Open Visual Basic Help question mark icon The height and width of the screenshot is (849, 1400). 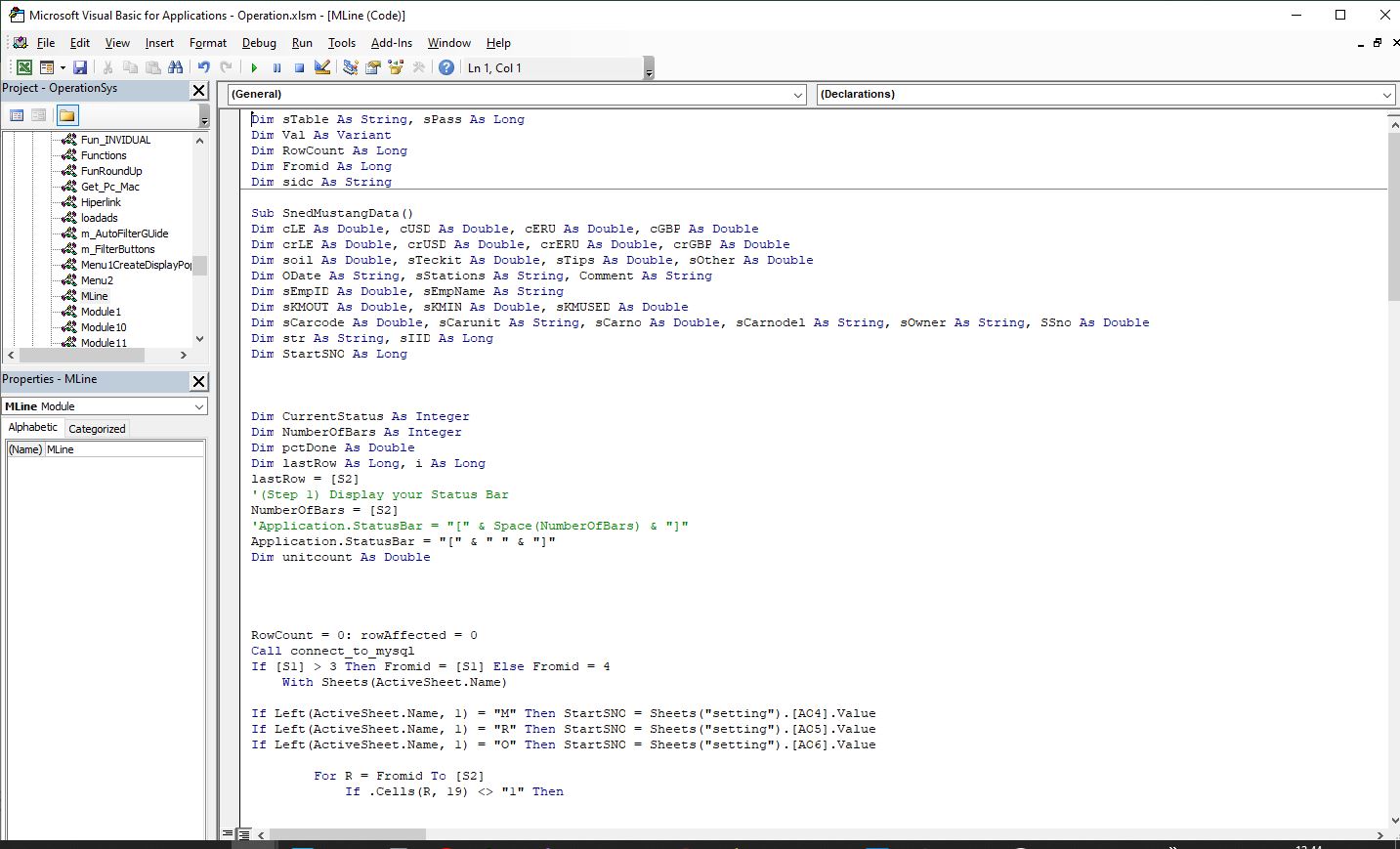tap(446, 67)
